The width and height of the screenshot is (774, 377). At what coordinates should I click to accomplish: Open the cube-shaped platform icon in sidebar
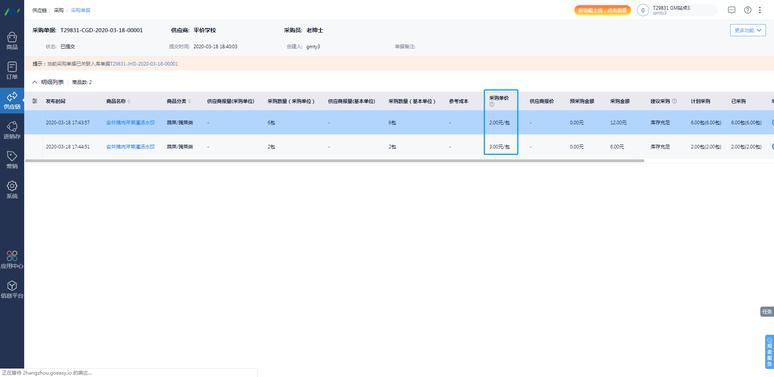pos(12,290)
